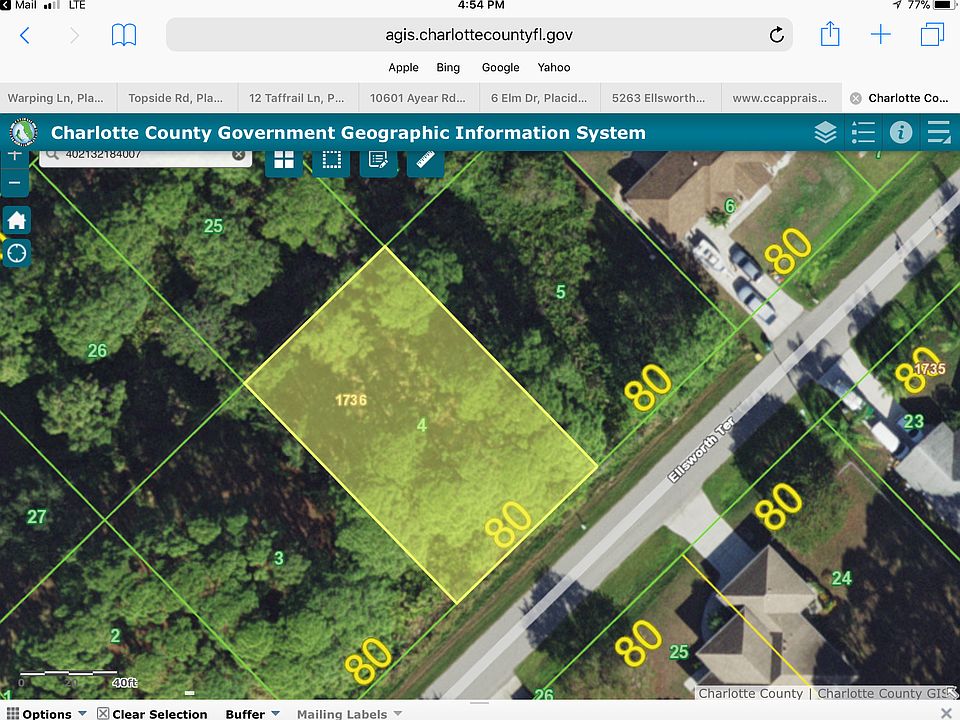Click lot 5 on the map
The height and width of the screenshot is (720, 960).
pyautogui.click(x=560, y=292)
